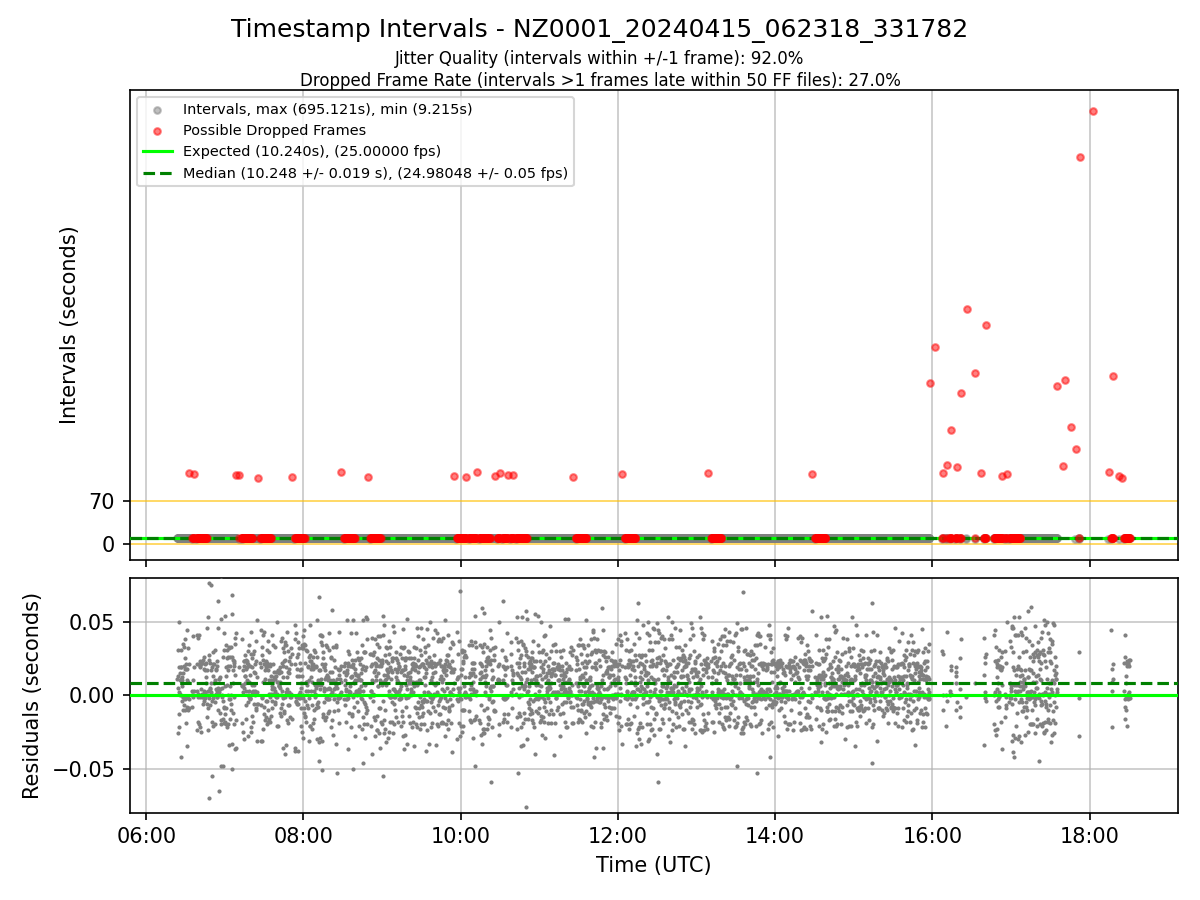The height and width of the screenshot is (900, 1200).
Task: Click the dashed green line sample in the legend
Action: coord(157,173)
